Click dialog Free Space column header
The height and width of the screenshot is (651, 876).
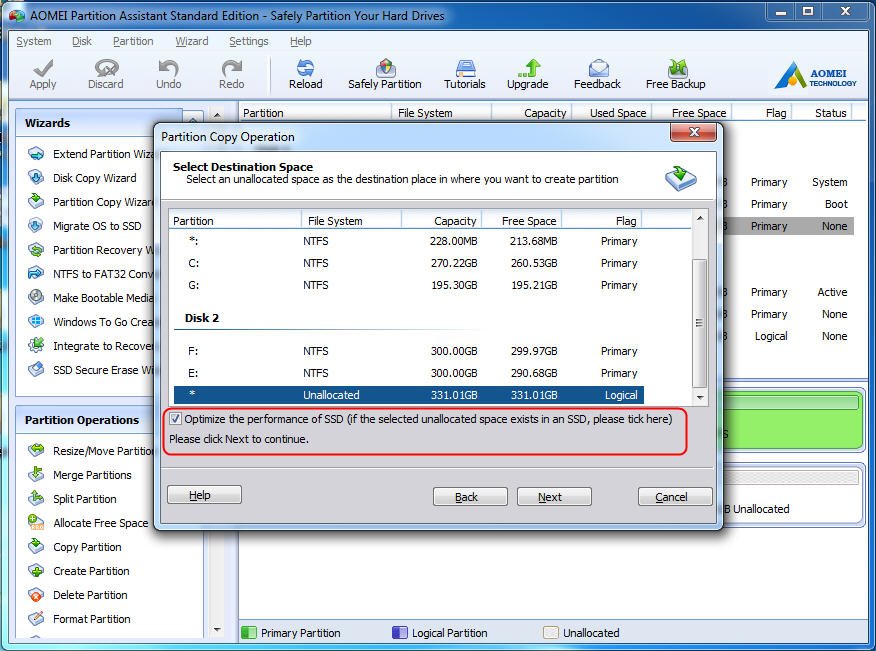point(522,221)
